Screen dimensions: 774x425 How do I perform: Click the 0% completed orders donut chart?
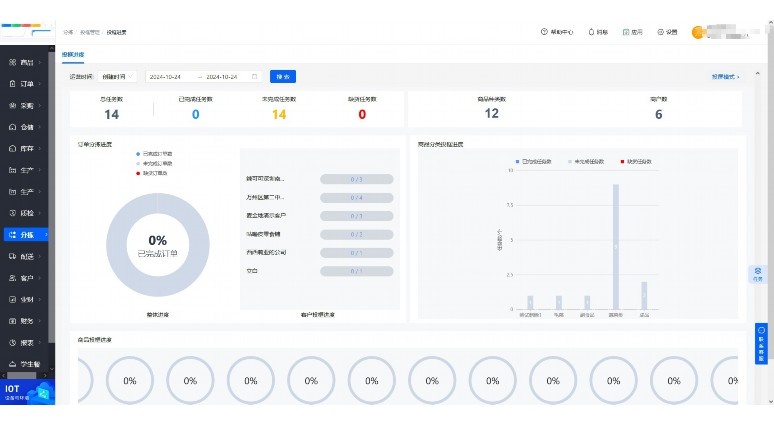pos(157,245)
